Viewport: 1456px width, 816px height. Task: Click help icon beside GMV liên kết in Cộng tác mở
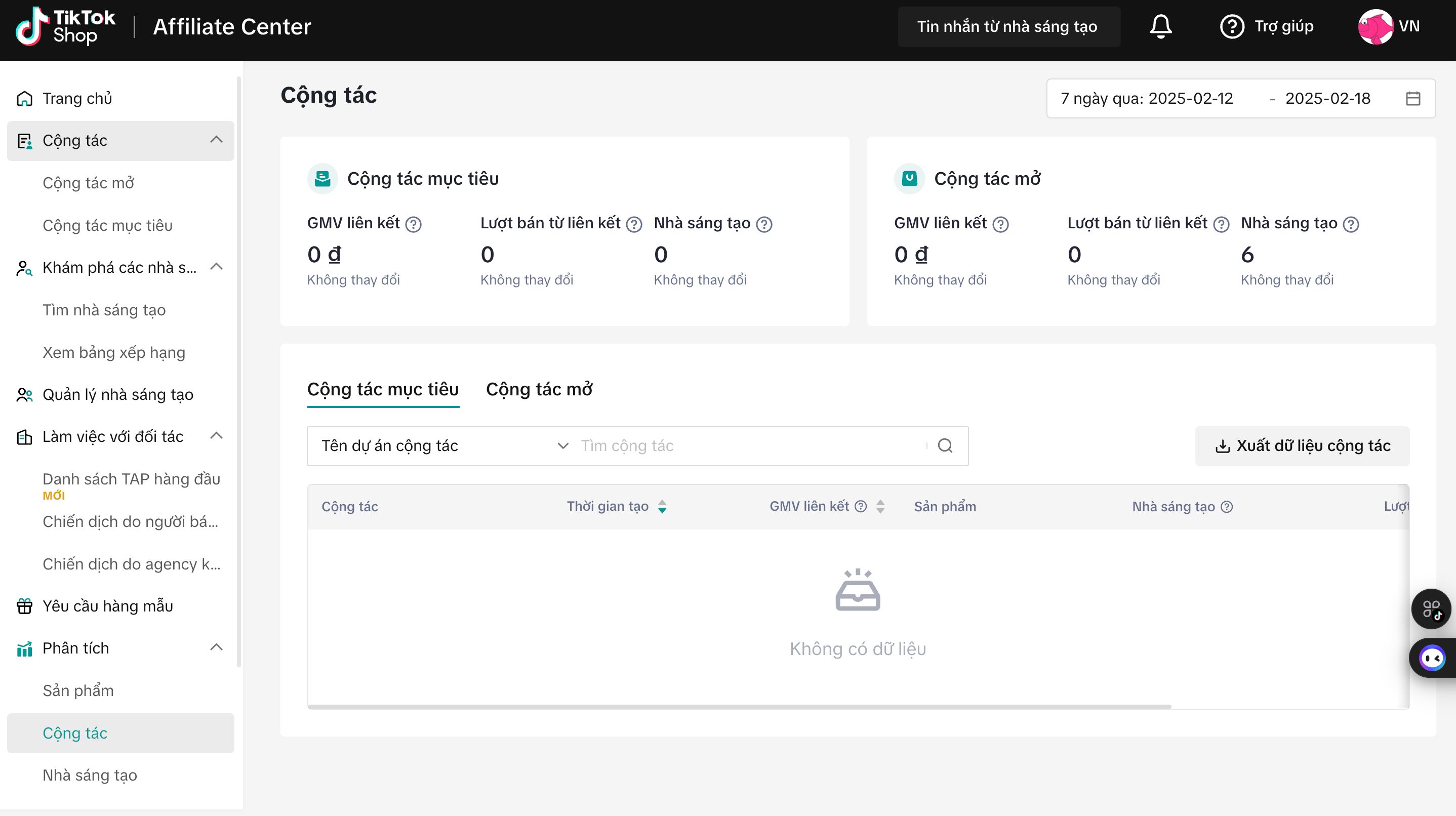point(1000,224)
